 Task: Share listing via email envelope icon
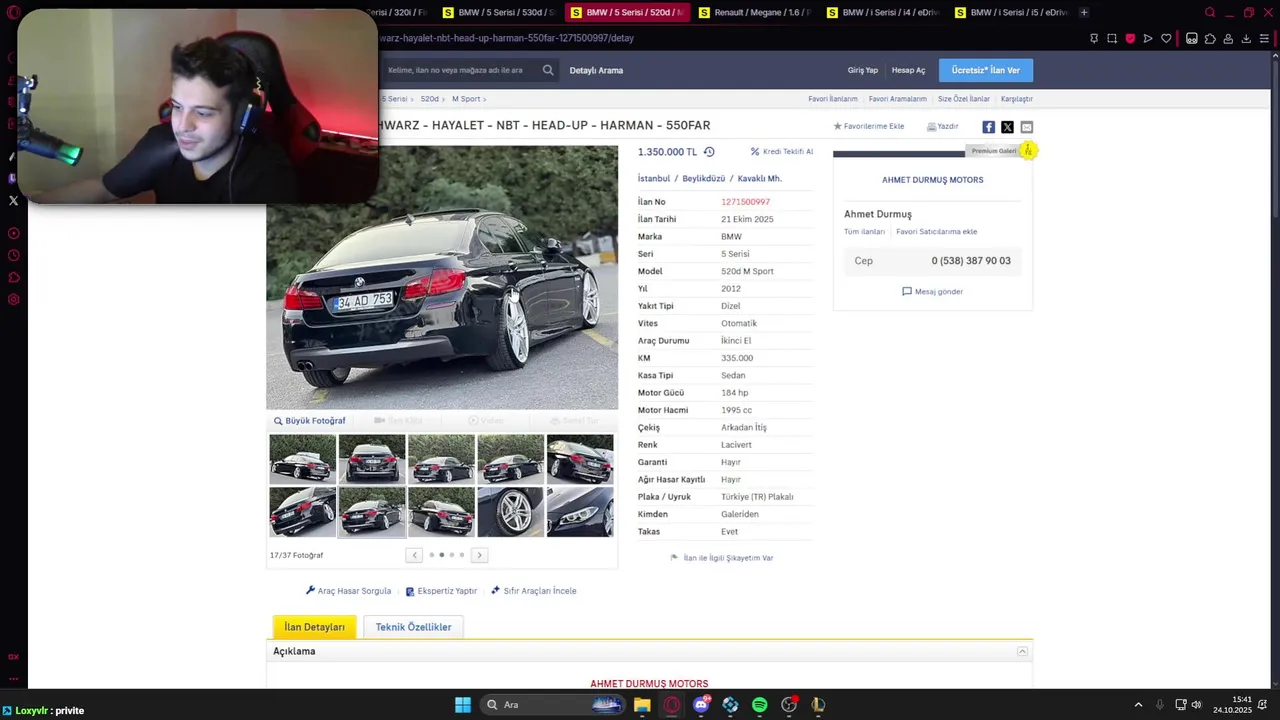pos(1026,127)
